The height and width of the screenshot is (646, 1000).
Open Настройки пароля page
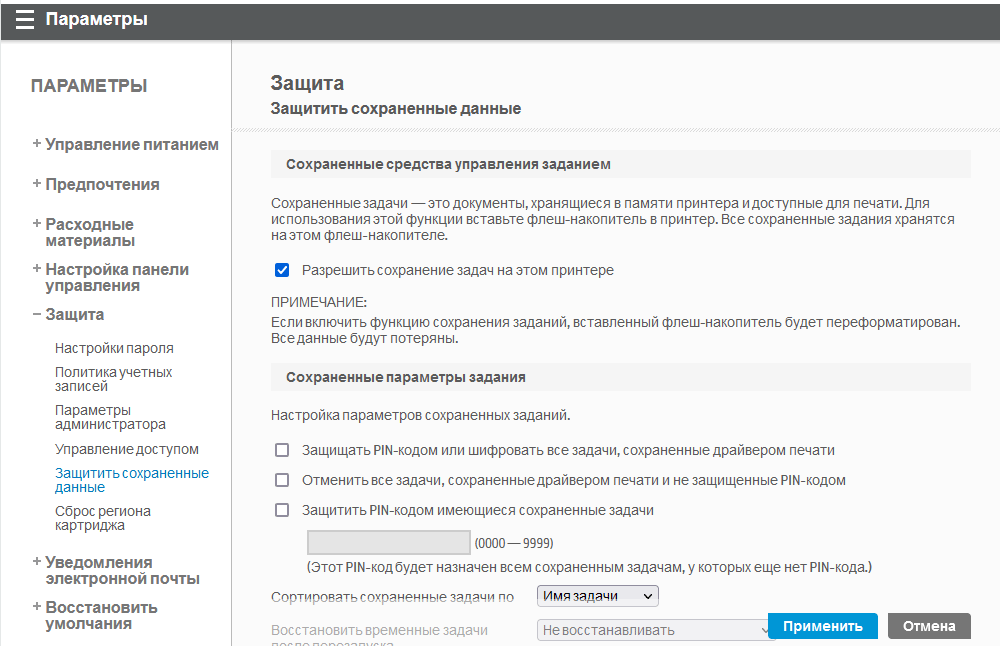[114, 348]
